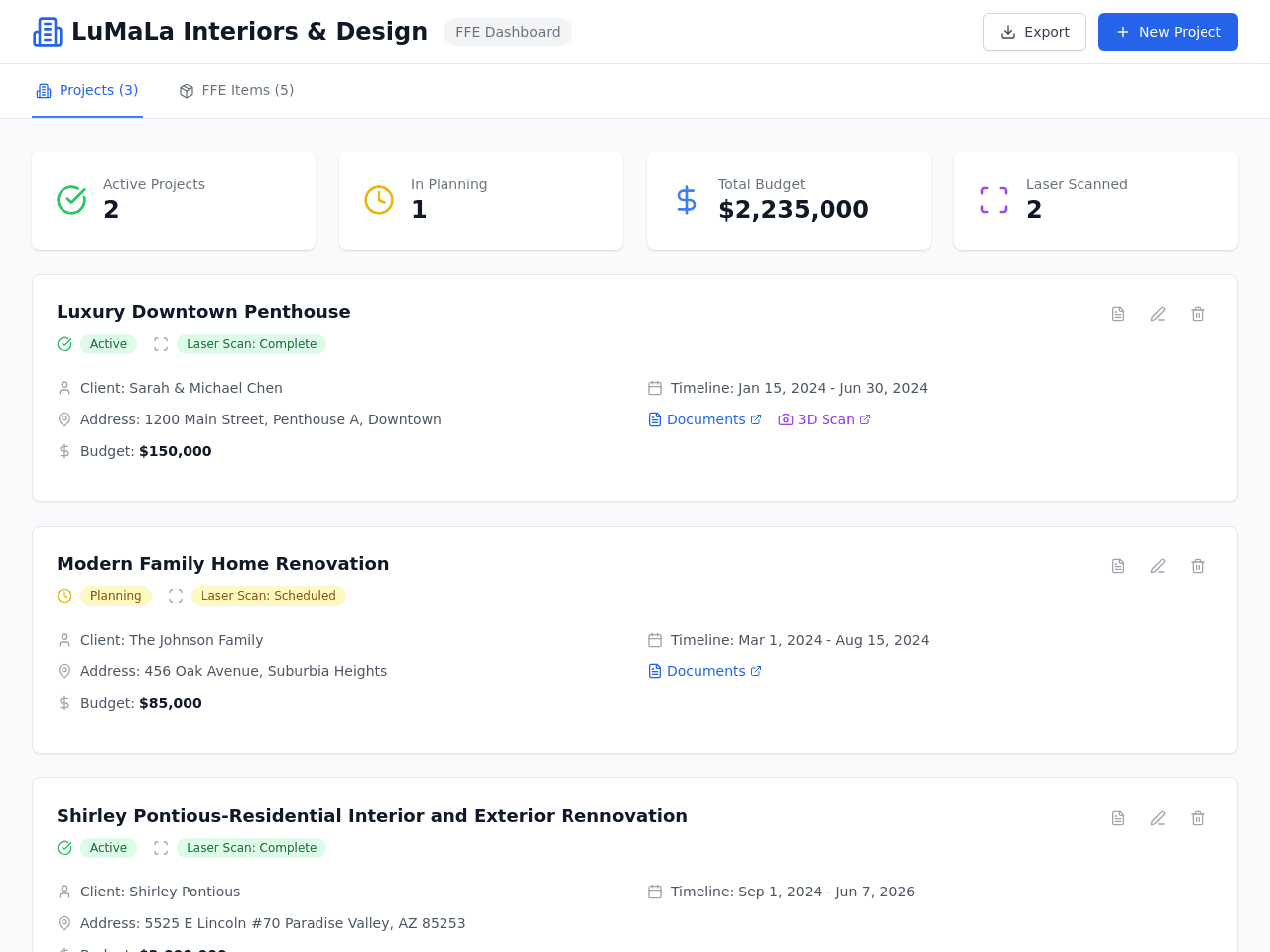
Task: Open Documents link for Downtown Penthouse
Action: (704, 419)
